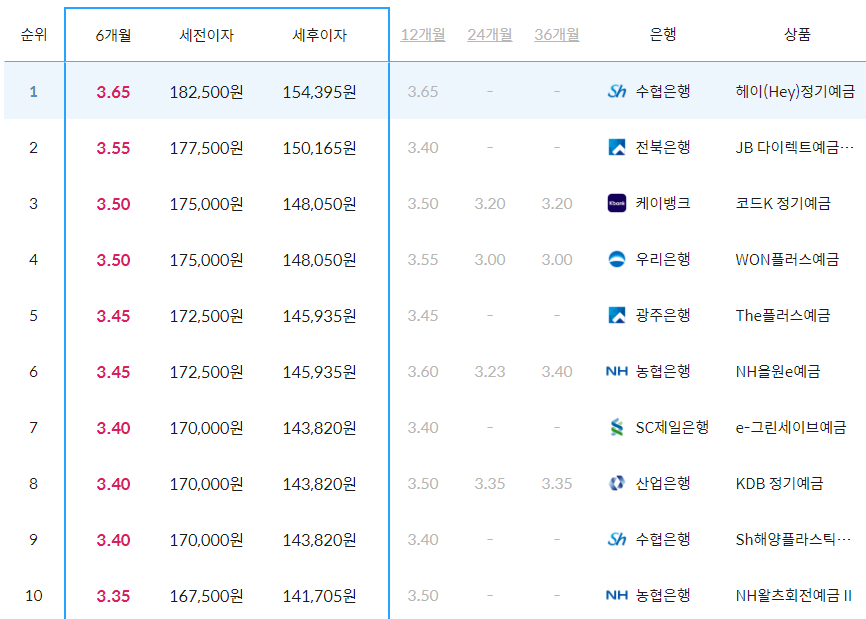866x619 pixels.
Task: Open the 헤이(Hey)정기예금 product
Action: pyautogui.click(x=795, y=91)
